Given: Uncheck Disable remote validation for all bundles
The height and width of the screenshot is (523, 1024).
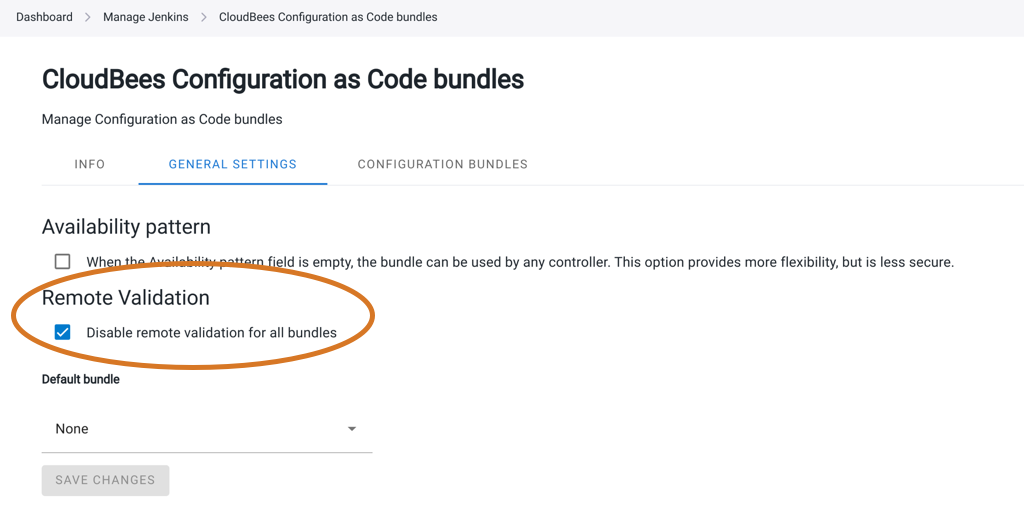Looking at the screenshot, I should click(x=63, y=332).
